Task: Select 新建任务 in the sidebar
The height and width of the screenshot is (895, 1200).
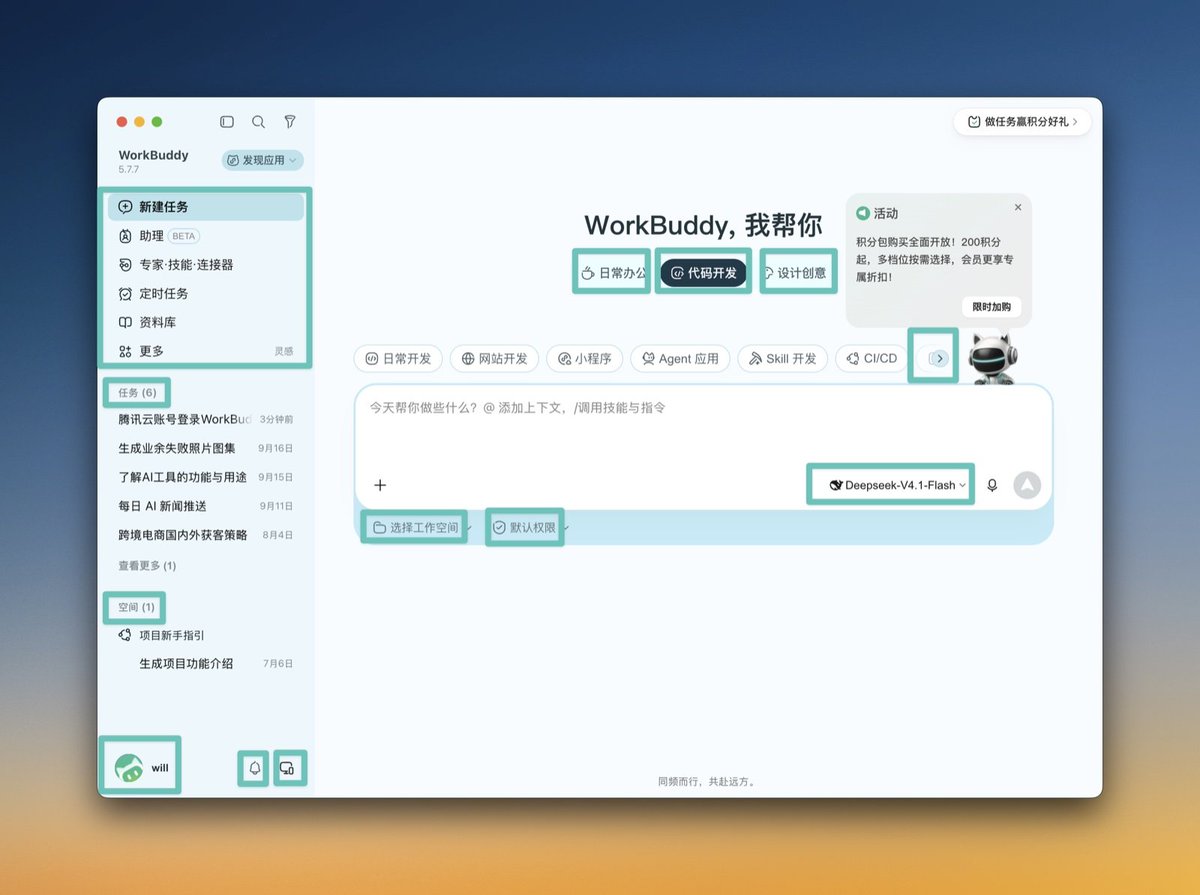Action: [206, 207]
